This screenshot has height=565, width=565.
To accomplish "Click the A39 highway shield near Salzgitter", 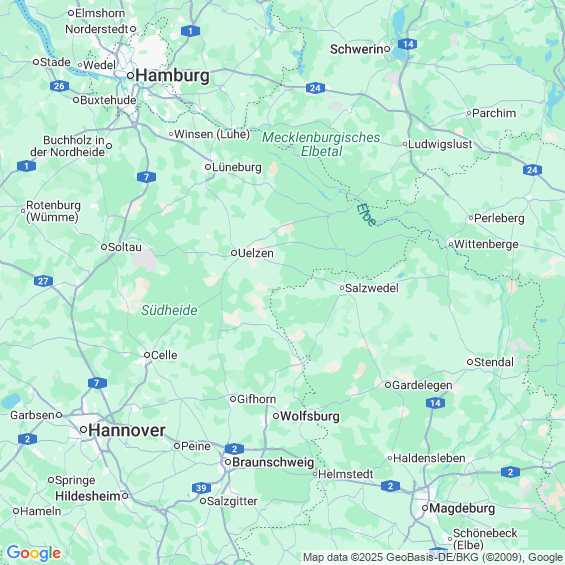I will [x=201, y=488].
